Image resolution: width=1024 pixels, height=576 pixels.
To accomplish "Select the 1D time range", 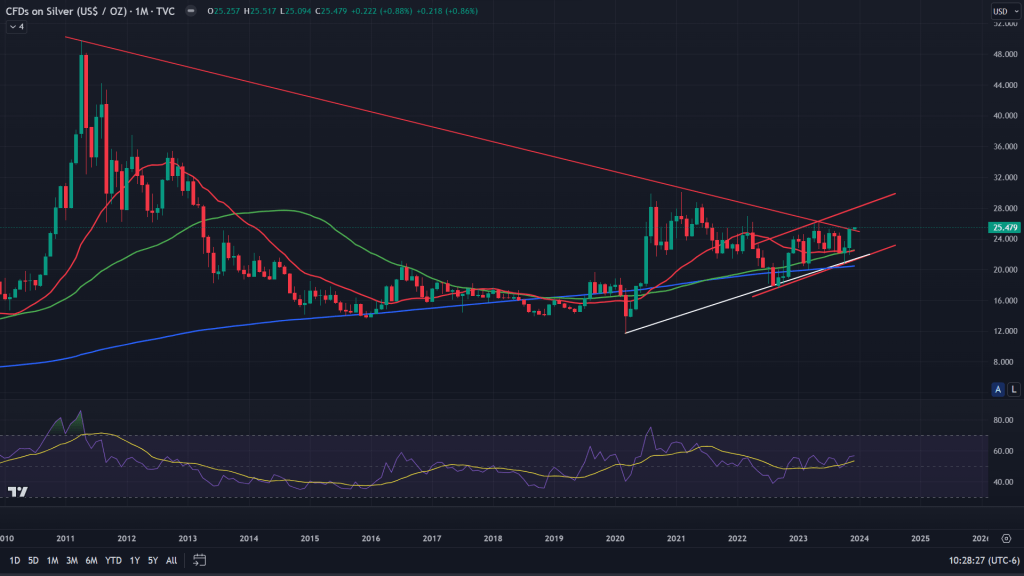I will 15,560.
